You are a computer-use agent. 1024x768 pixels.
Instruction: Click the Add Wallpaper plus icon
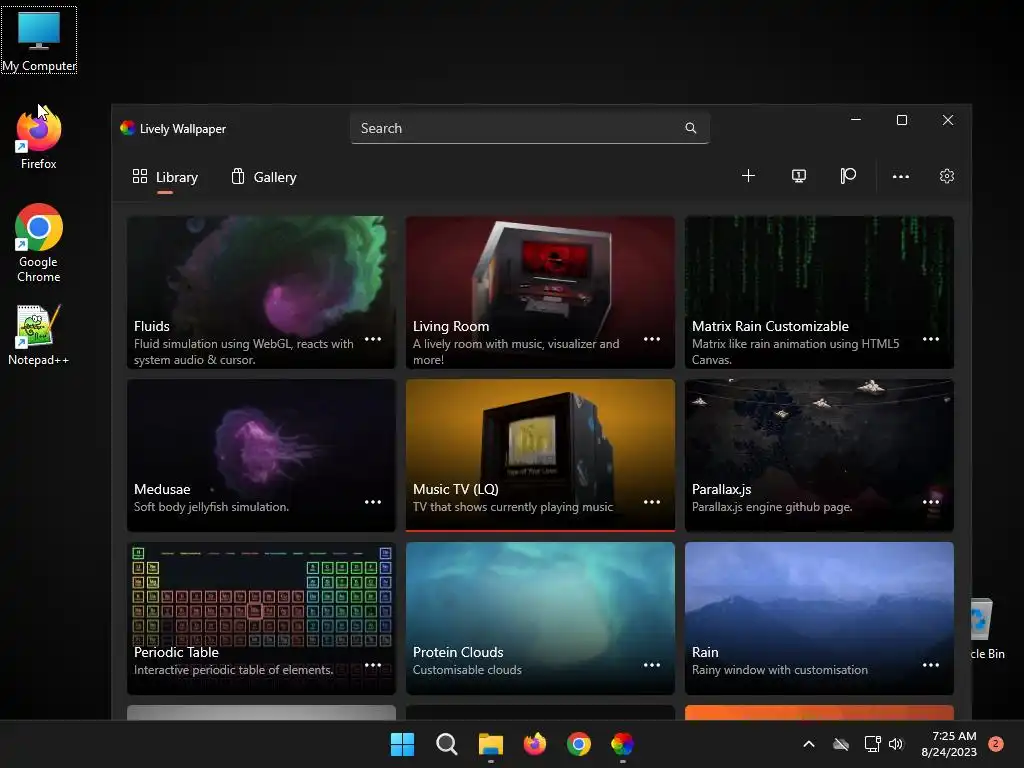748,176
